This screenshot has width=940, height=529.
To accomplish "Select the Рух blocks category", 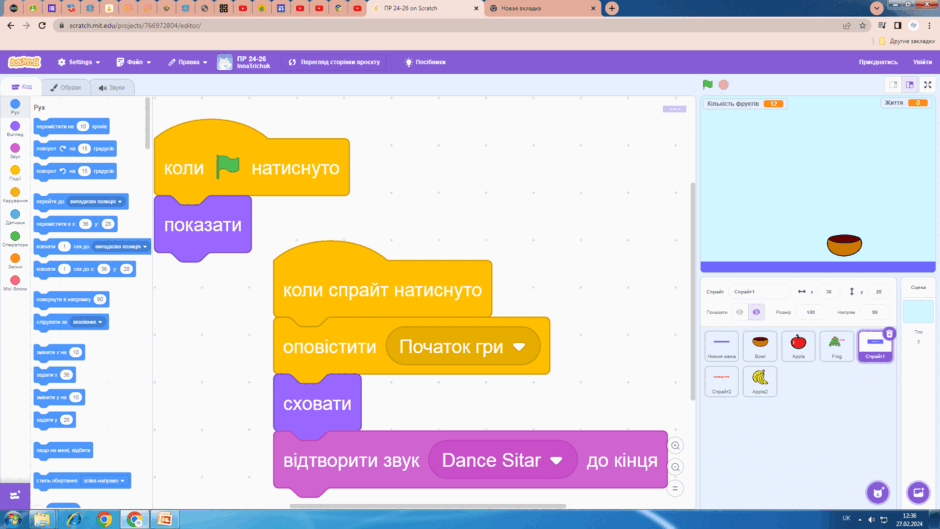I will tap(15, 107).
